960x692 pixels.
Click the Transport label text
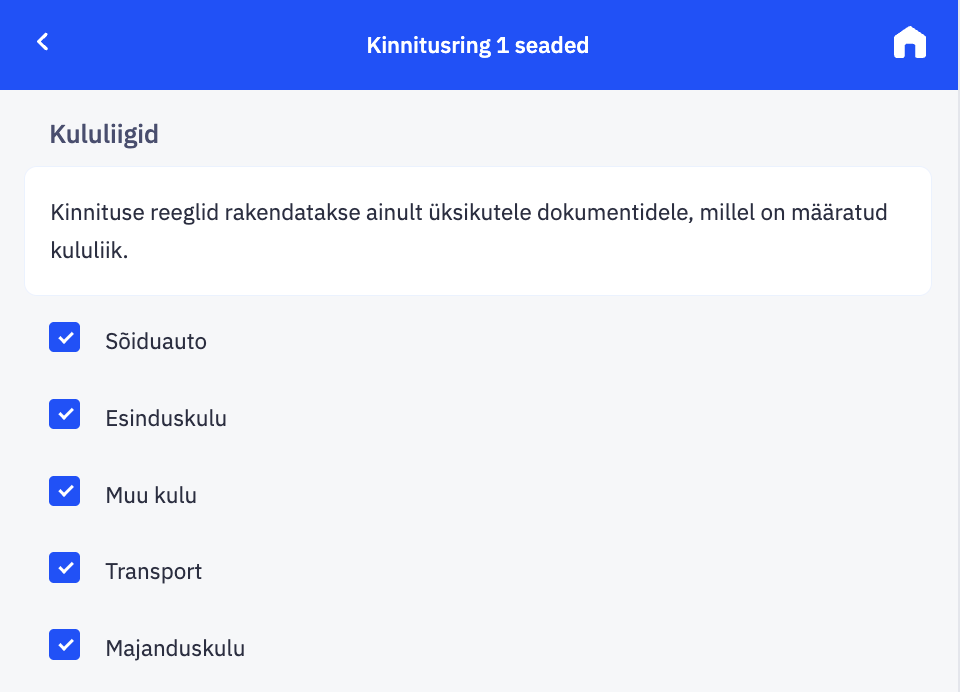point(153,571)
